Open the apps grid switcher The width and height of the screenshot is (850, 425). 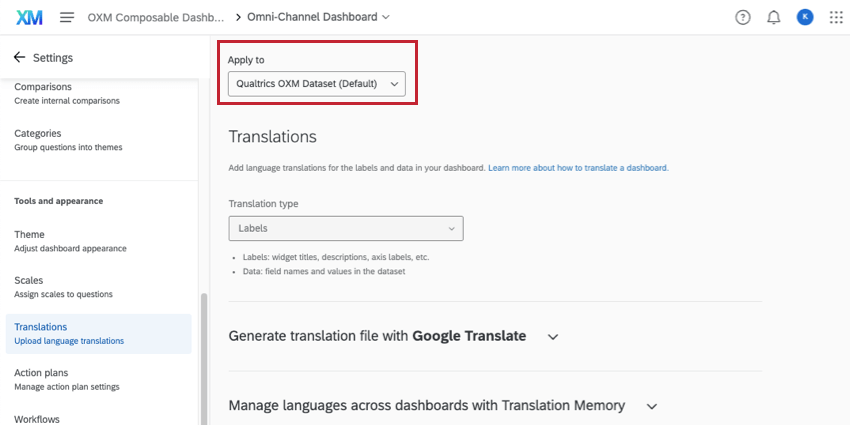point(836,17)
